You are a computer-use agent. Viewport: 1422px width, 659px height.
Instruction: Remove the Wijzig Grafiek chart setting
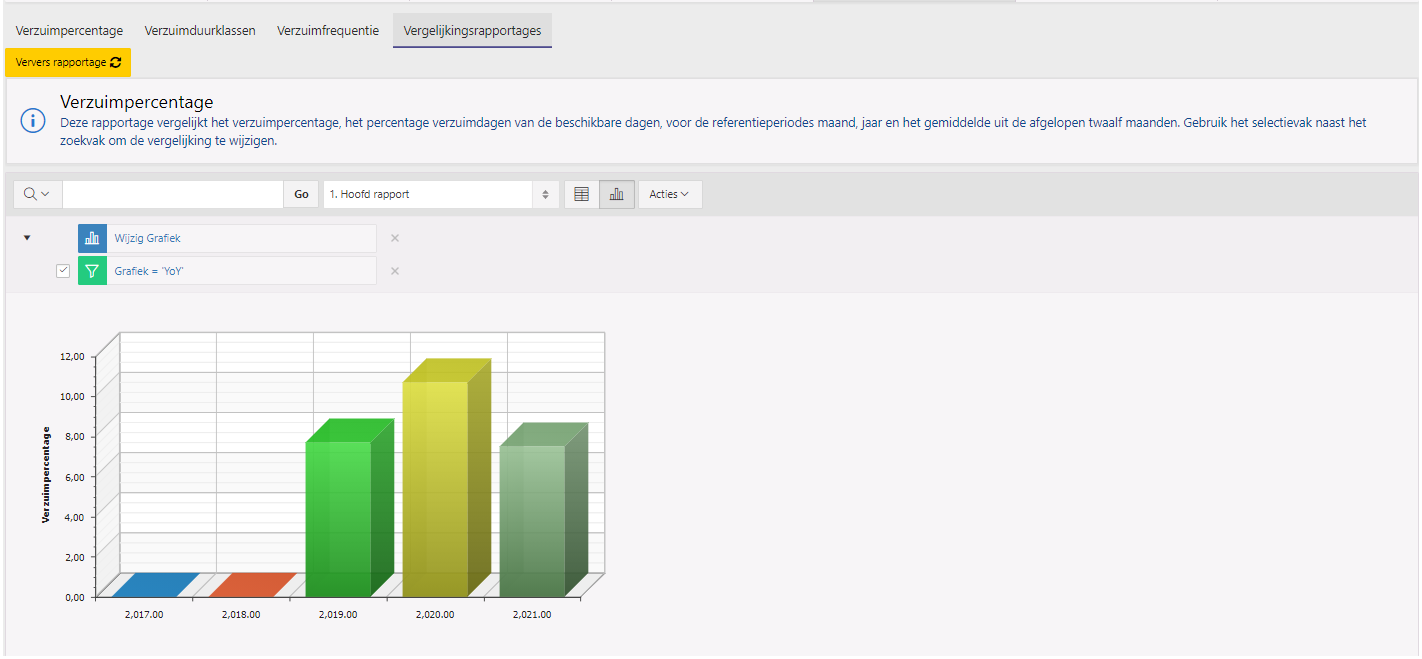click(395, 238)
